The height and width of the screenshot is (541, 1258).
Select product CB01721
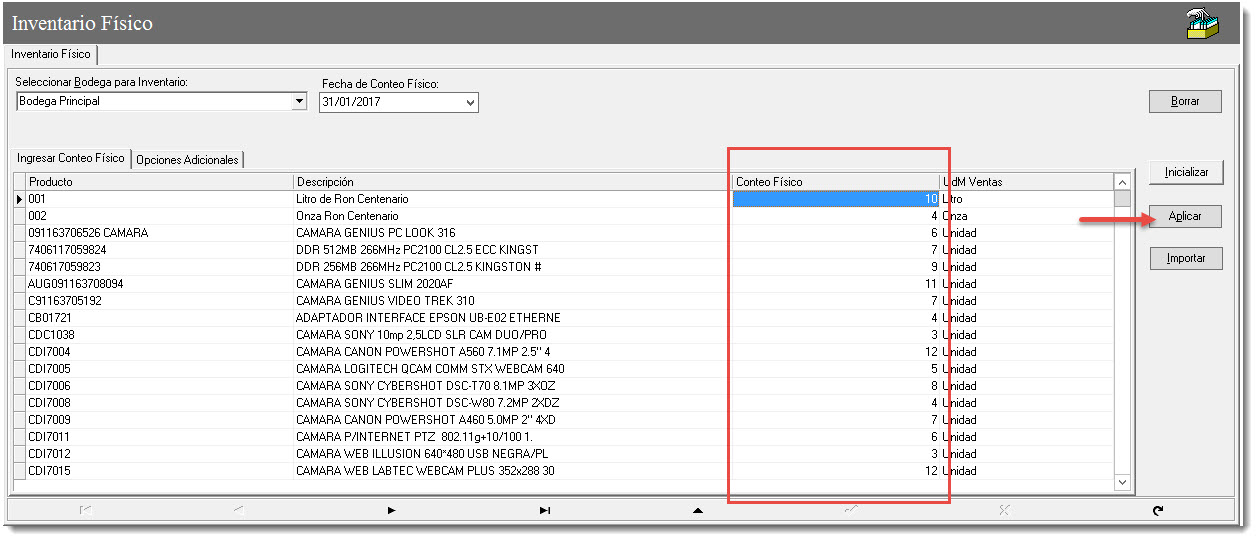49,318
